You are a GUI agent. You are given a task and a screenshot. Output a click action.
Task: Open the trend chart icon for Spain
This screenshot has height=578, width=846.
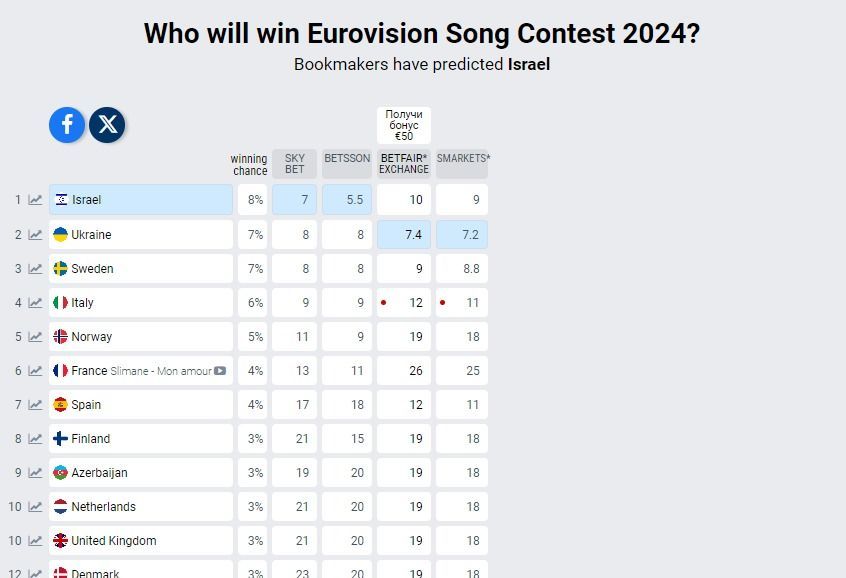tap(35, 405)
